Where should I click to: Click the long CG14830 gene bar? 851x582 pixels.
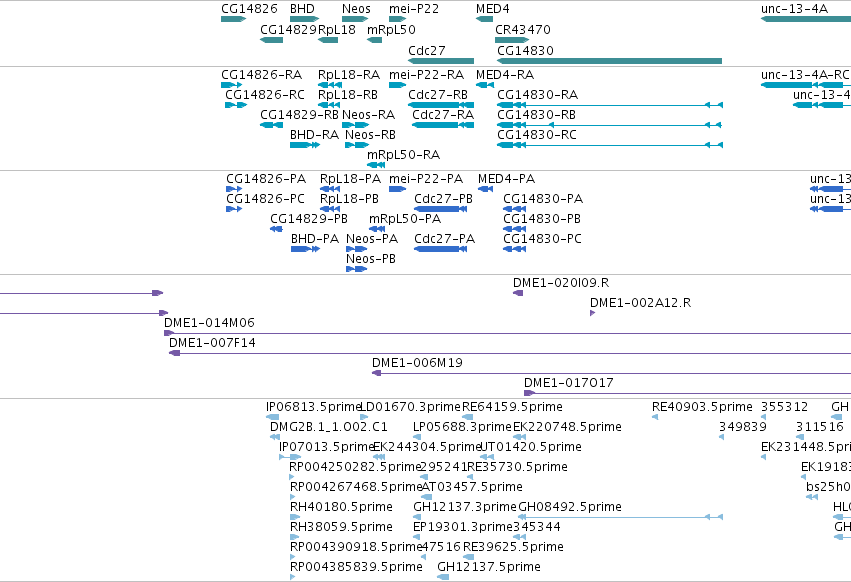(609, 61)
